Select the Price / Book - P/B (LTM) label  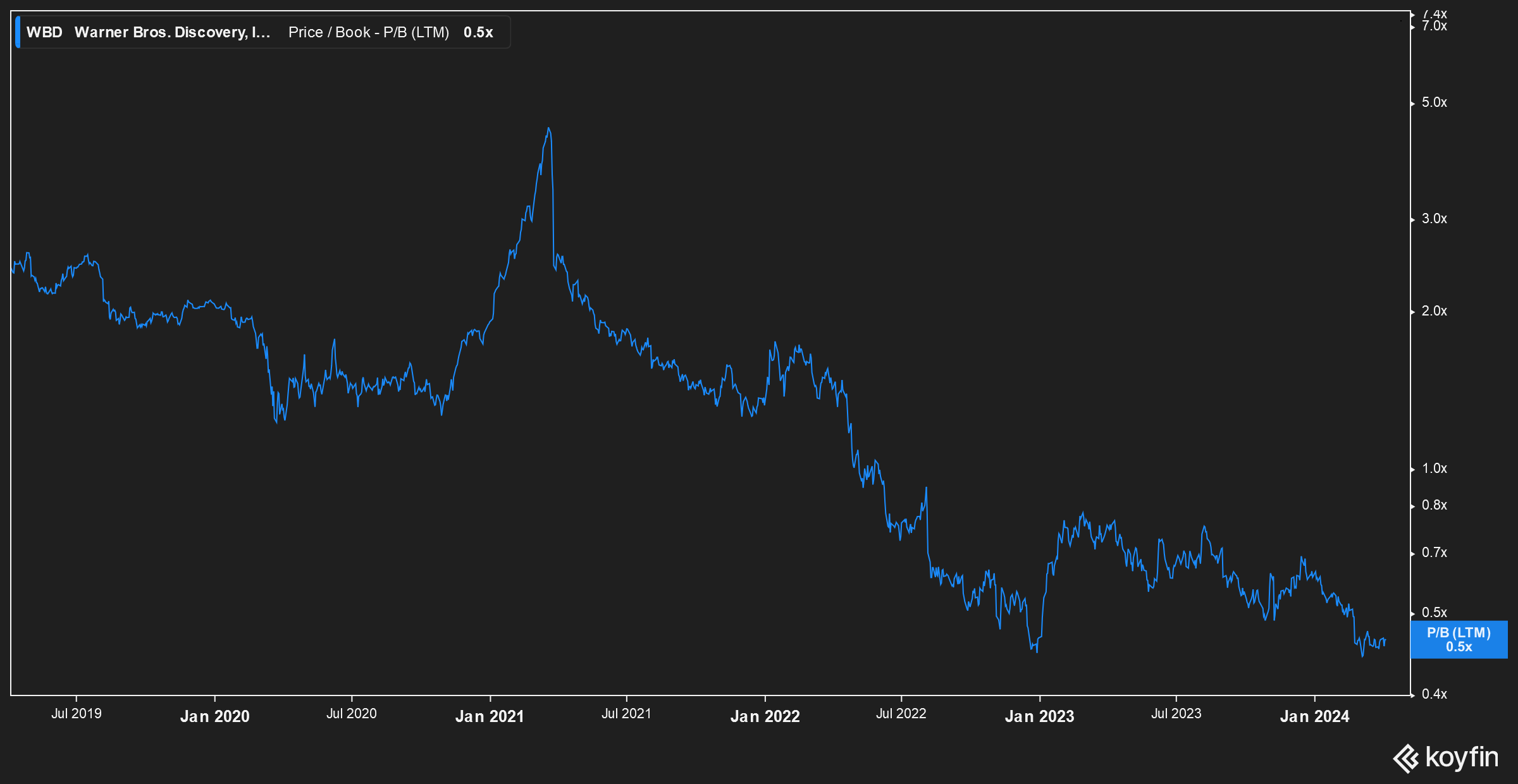coord(369,32)
